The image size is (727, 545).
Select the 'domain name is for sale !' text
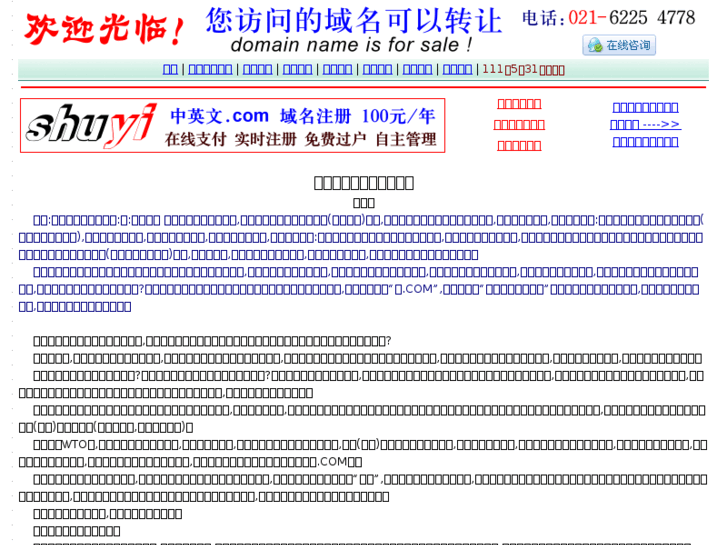click(351, 45)
